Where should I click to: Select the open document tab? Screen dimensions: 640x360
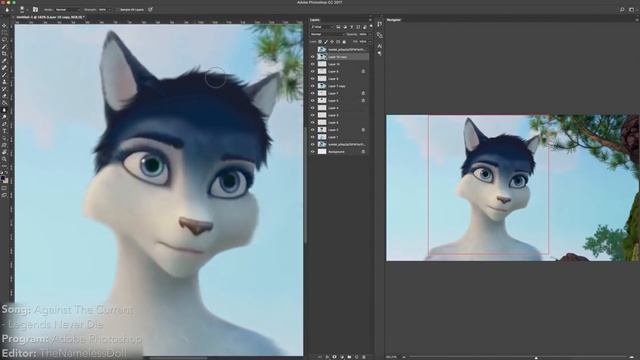click(x=51, y=17)
